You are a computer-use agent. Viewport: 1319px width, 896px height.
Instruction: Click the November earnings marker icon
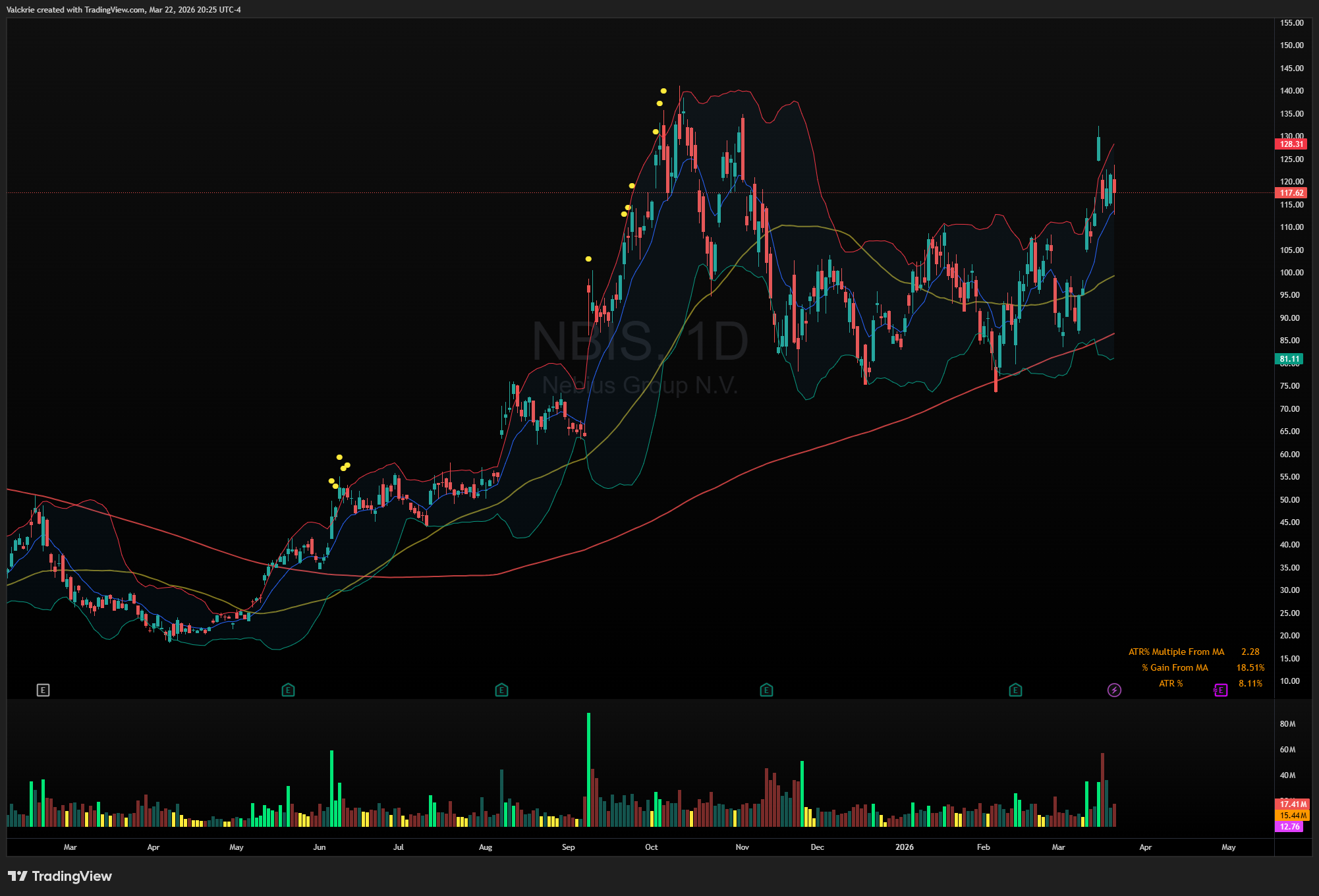pos(766,690)
